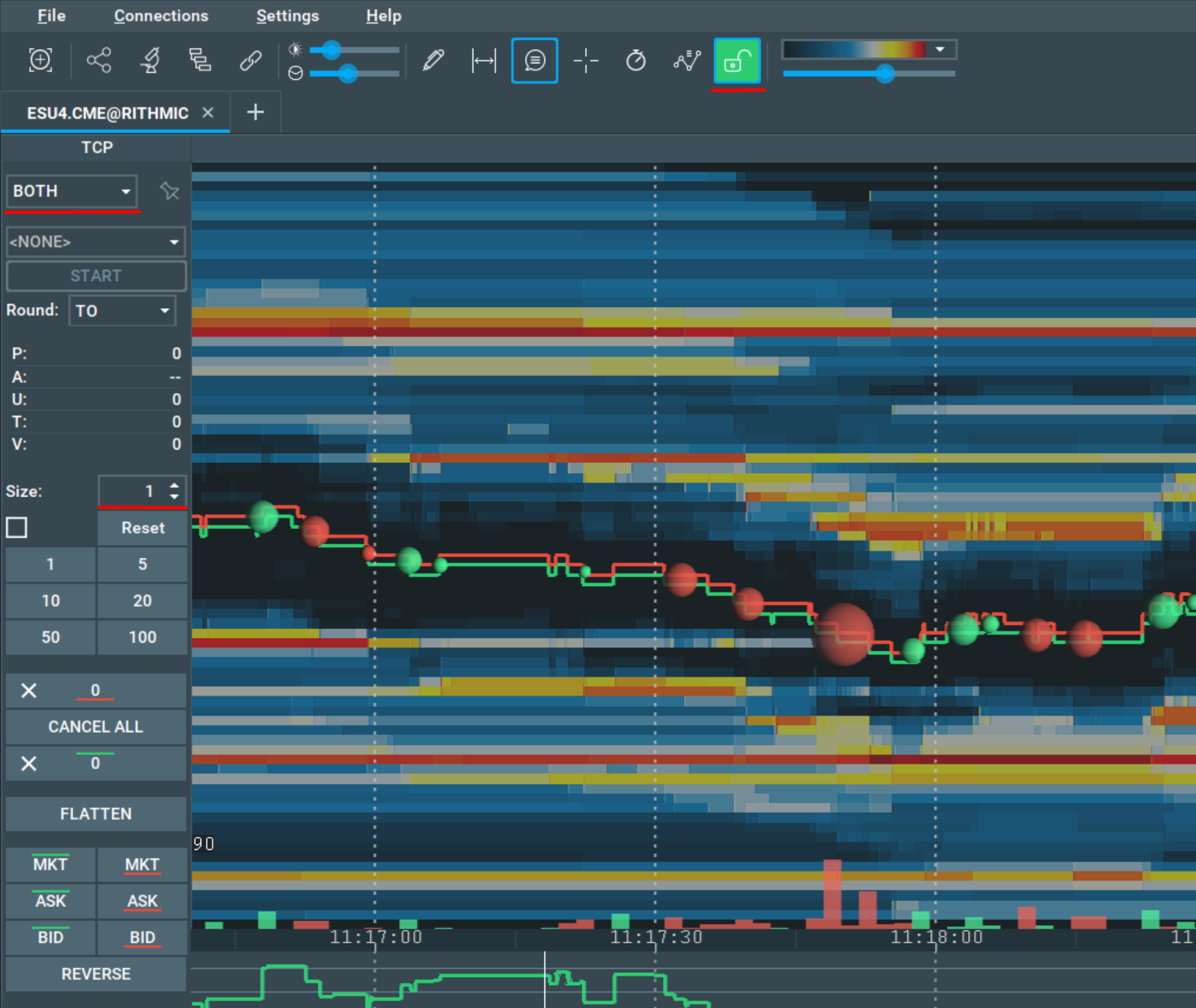Check the checkbox left of Reset
1196x1008 pixels.
point(16,528)
